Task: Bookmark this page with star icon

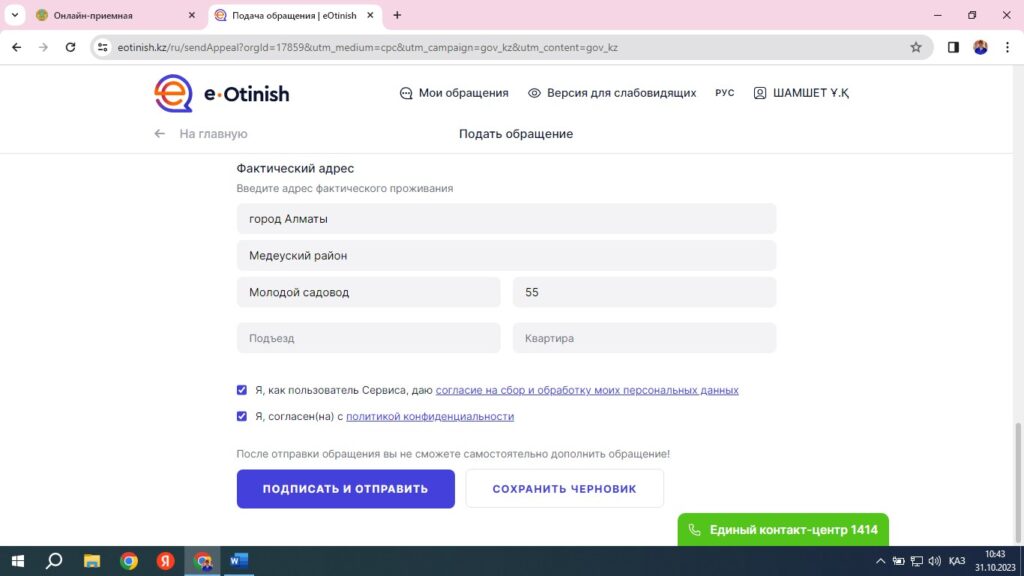Action: [x=915, y=47]
